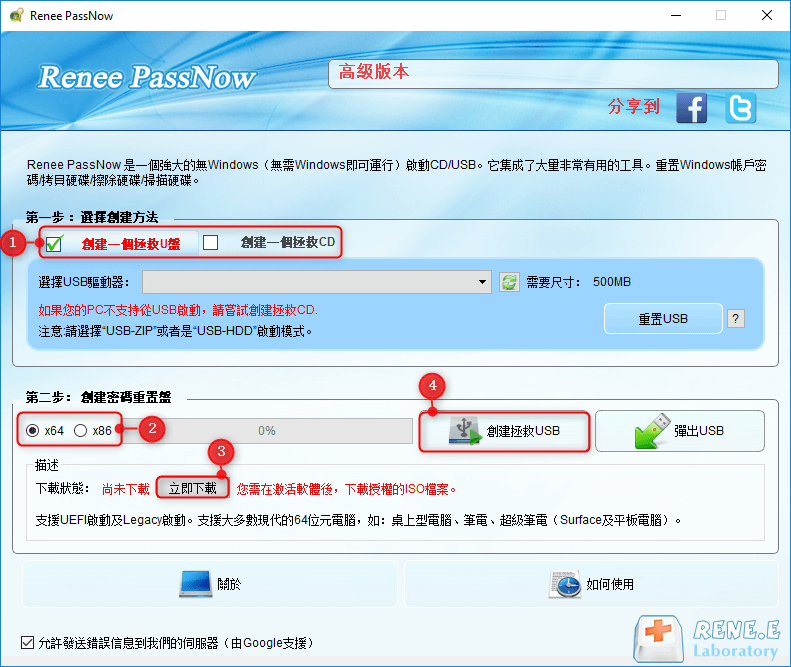The image size is (791, 667).
Task: Click the 500MB required size value
Action: click(611, 282)
